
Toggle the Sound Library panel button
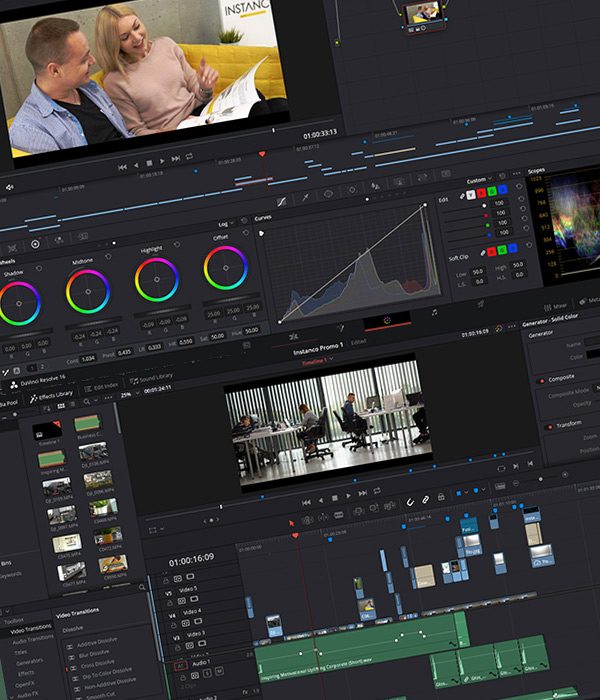[x=151, y=378]
